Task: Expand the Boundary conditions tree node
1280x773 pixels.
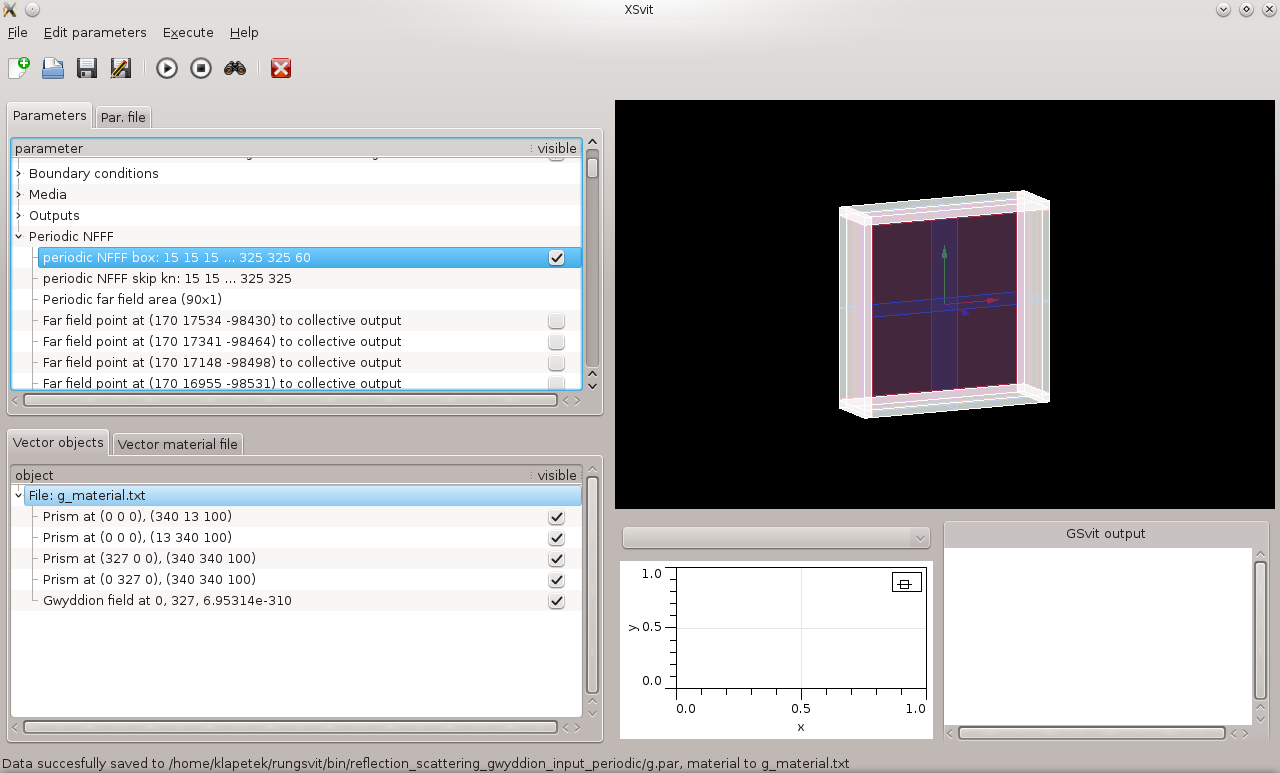Action: point(19,174)
